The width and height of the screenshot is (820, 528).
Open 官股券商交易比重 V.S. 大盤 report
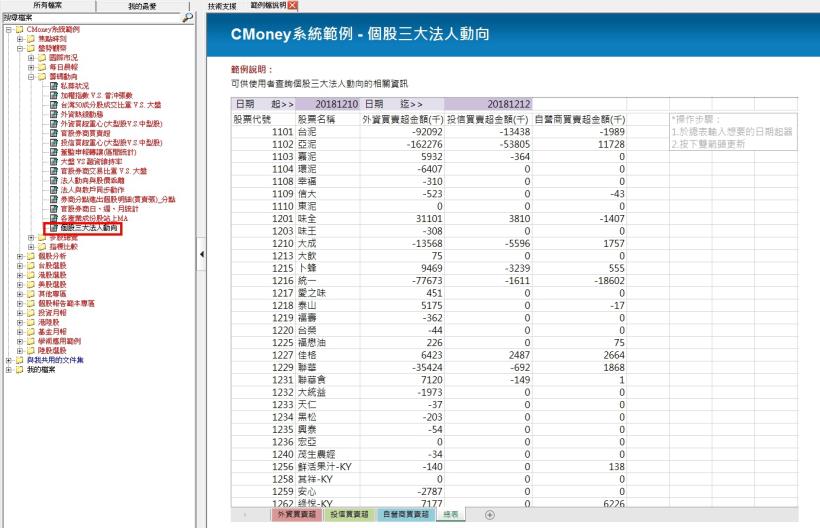click(104, 171)
